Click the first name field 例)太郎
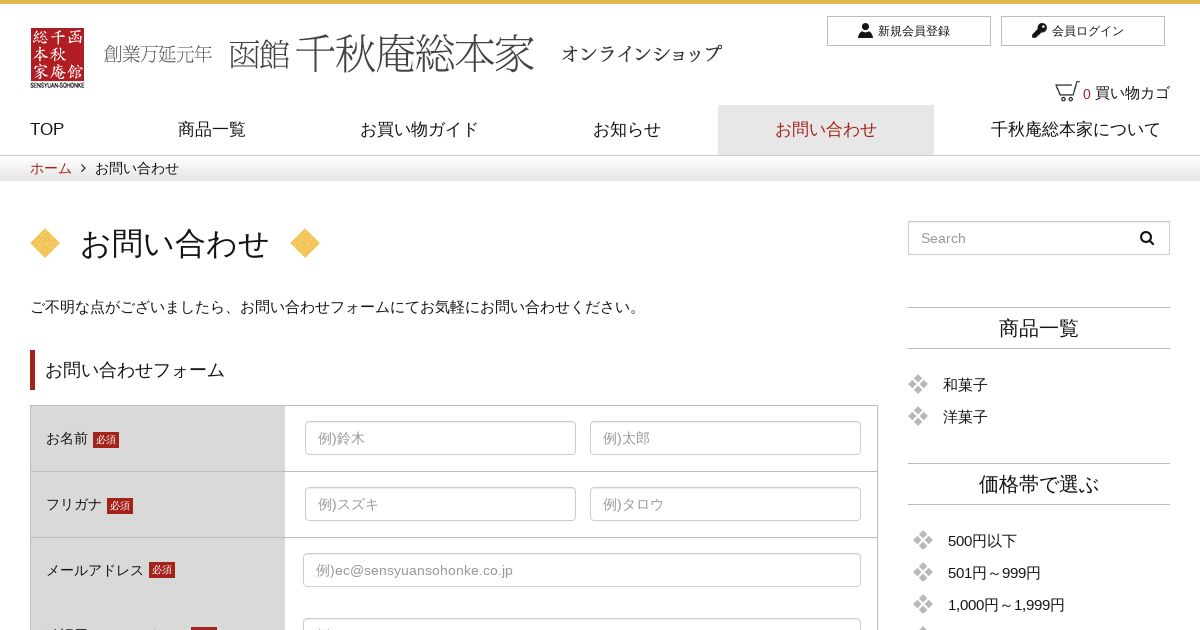The width and height of the screenshot is (1200, 630). pos(725,438)
